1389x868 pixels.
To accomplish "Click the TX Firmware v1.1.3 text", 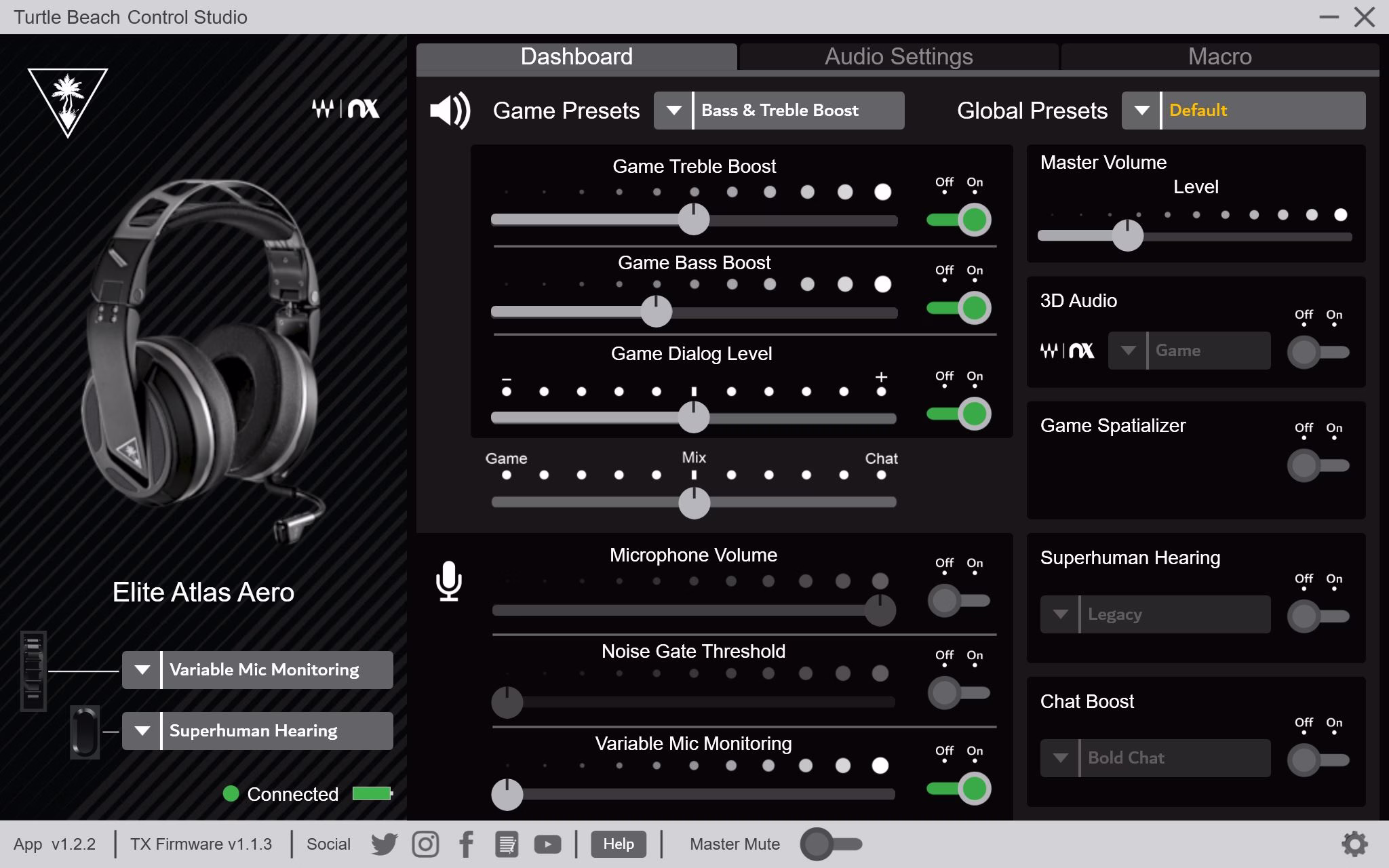I will pos(201,844).
